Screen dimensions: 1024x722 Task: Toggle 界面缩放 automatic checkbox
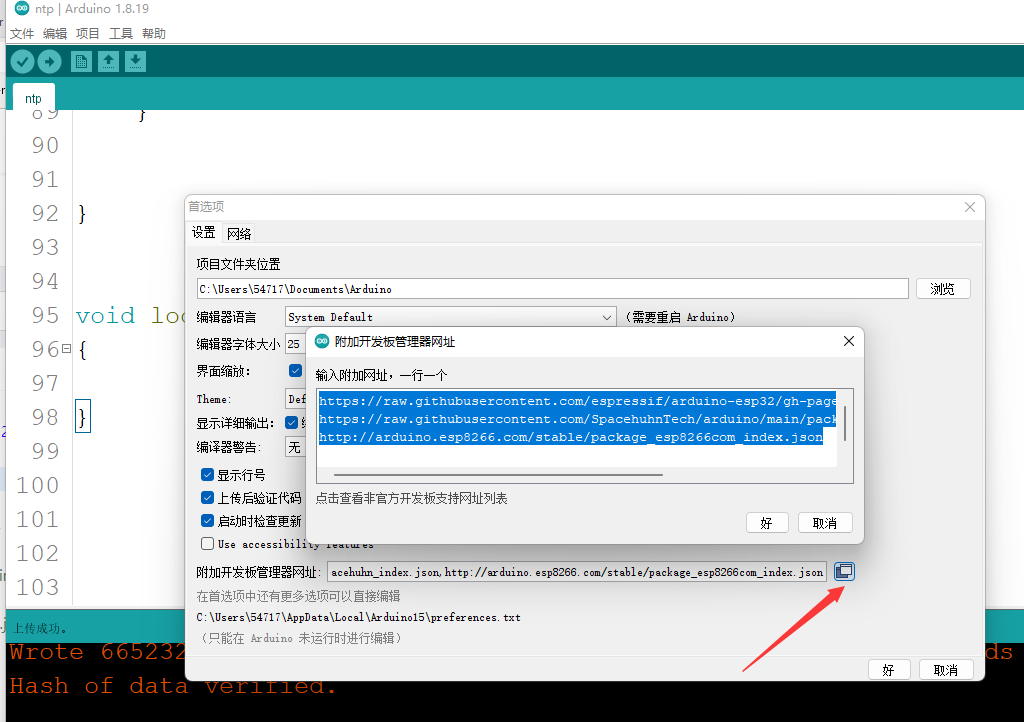coord(295,371)
